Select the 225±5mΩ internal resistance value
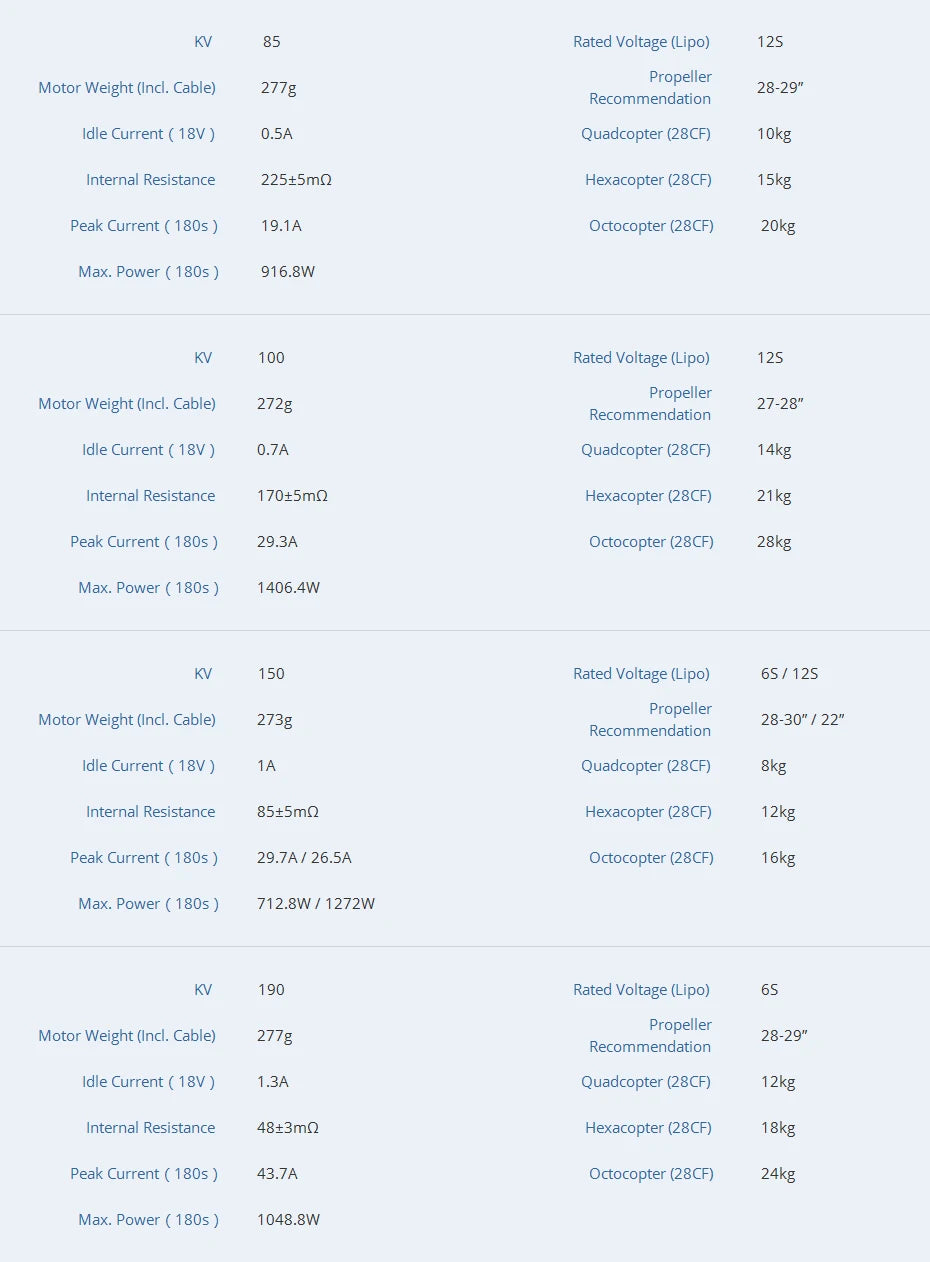Viewport: 930px width, 1262px height. (296, 180)
